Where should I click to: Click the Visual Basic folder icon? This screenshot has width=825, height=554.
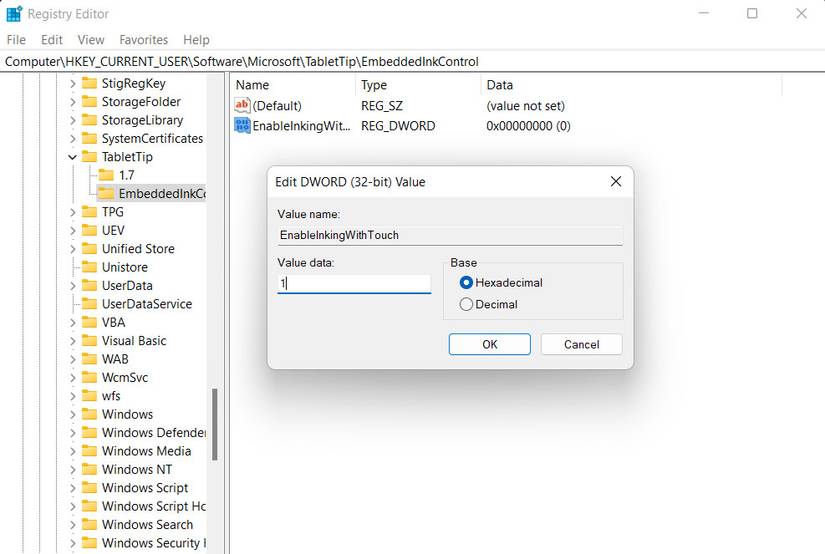[90, 341]
